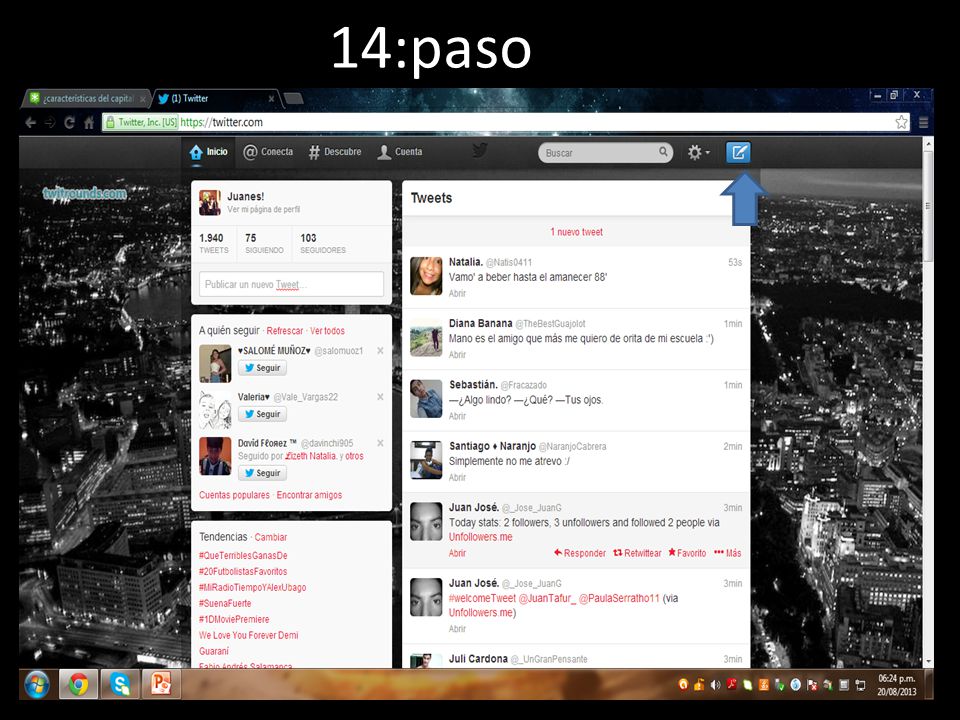View the 103 Seguidores list
This screenshot has height=720, width=960.
tap(323, 242)
